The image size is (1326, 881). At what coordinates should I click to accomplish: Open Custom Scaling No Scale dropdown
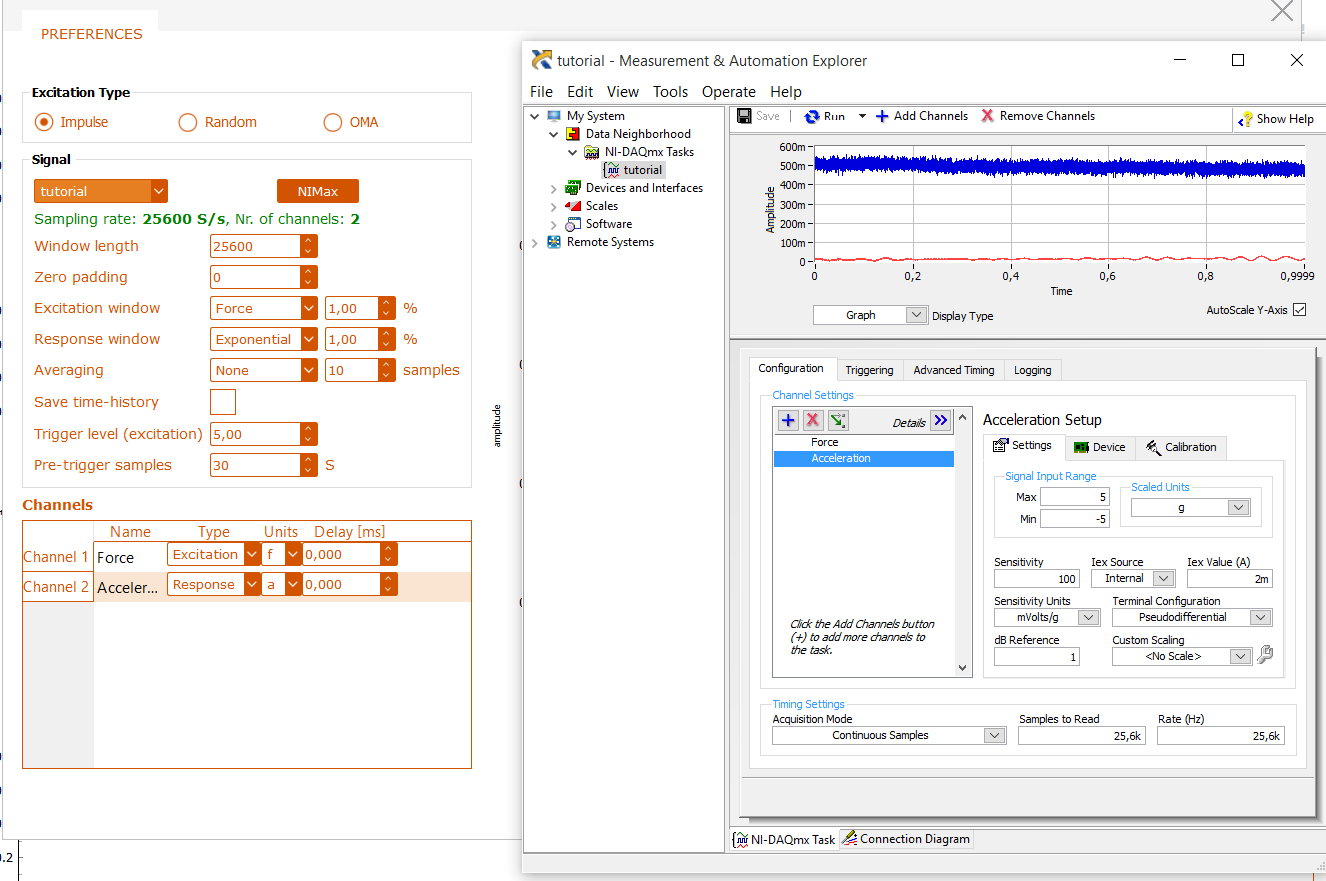point(1240,656)
